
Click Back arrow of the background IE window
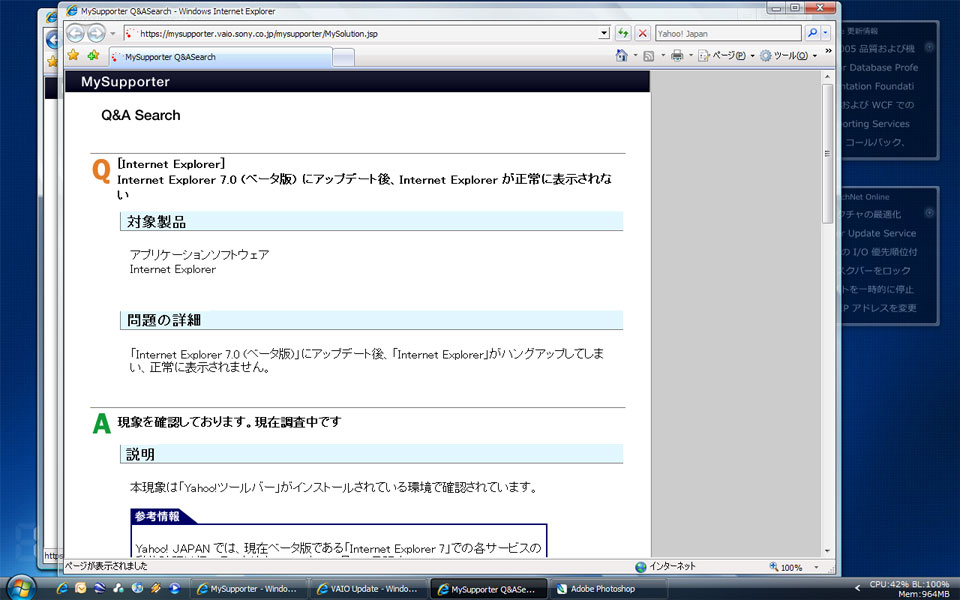(53, 40)
